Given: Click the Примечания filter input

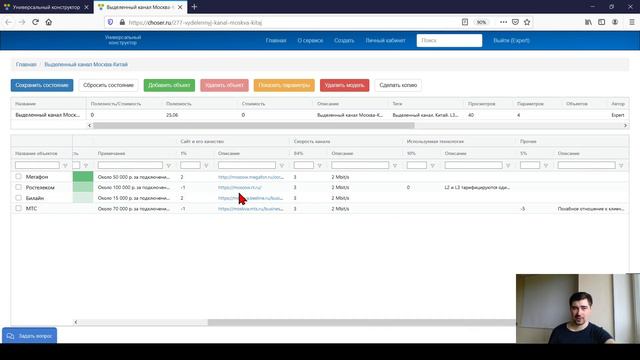Looking at the screenshot, I should tap(130, 165).
